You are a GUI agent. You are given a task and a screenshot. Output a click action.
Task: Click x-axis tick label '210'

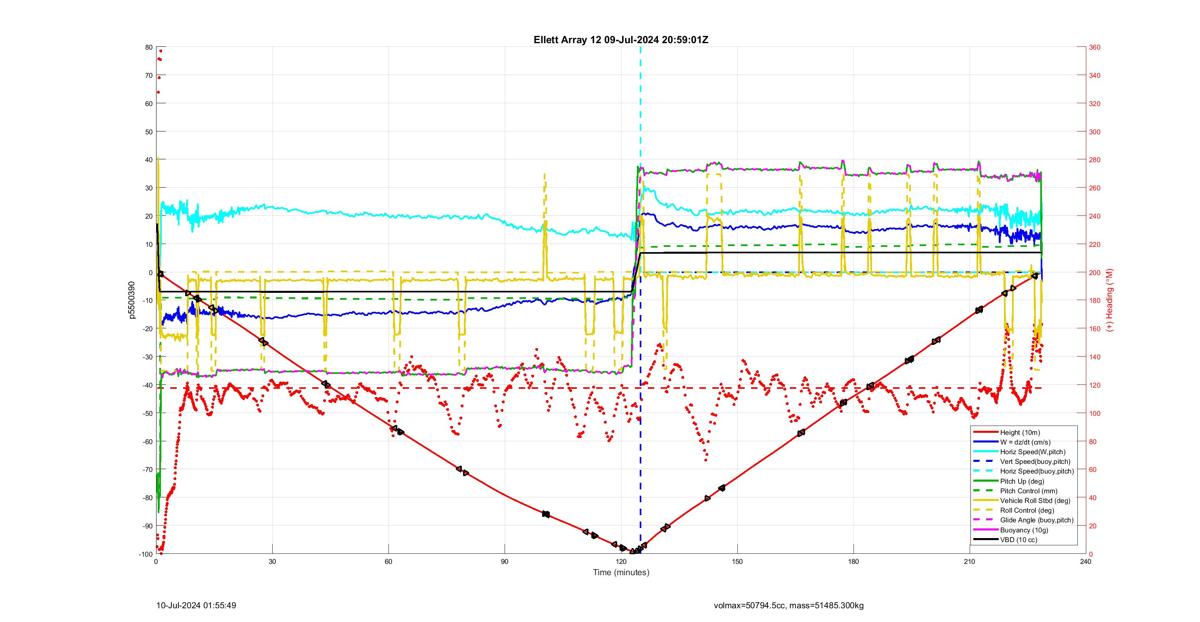969,562
